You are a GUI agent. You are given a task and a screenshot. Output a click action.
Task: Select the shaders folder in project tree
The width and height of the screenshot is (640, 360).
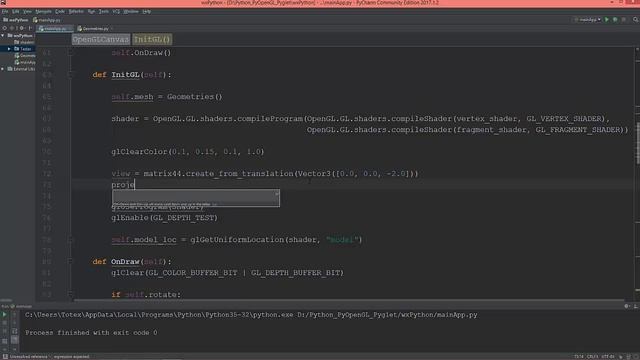pos(24,42)
